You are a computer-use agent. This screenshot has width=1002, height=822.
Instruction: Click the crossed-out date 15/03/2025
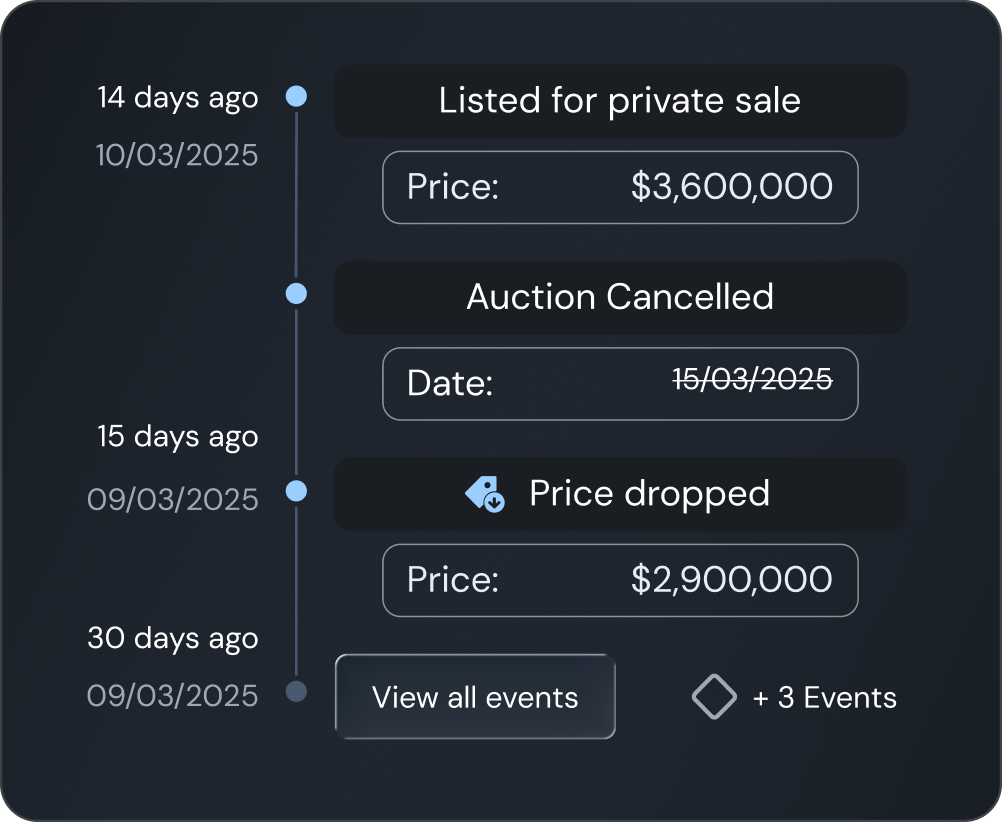(752, 380)
